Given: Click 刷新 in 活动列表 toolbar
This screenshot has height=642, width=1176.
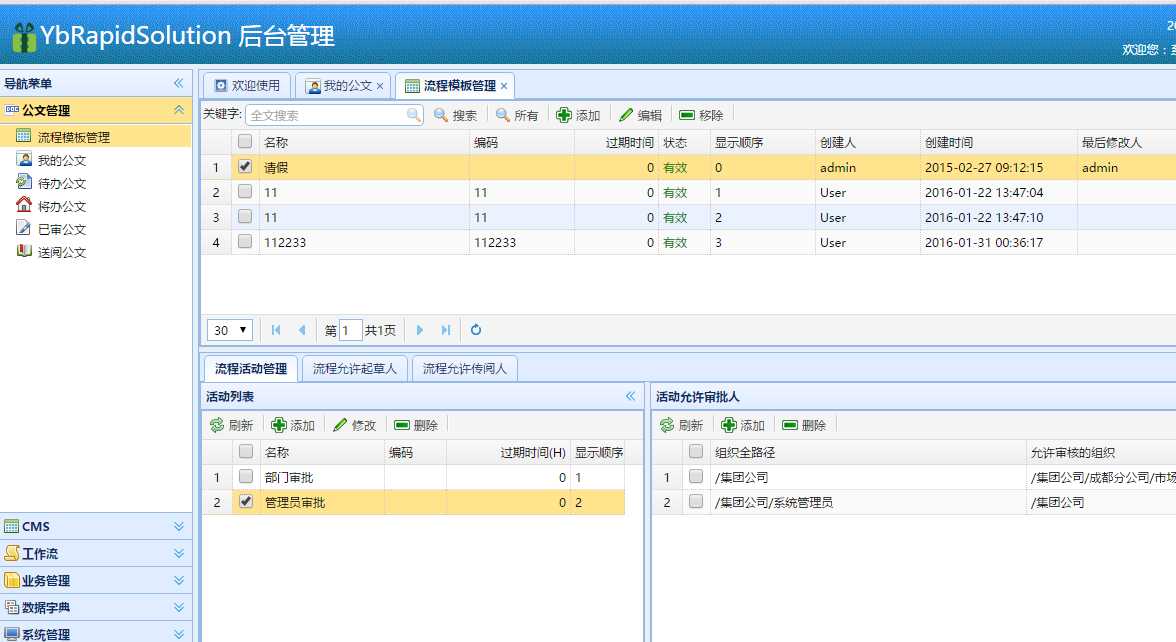Looking at the screenshot, I should [232, 425].
